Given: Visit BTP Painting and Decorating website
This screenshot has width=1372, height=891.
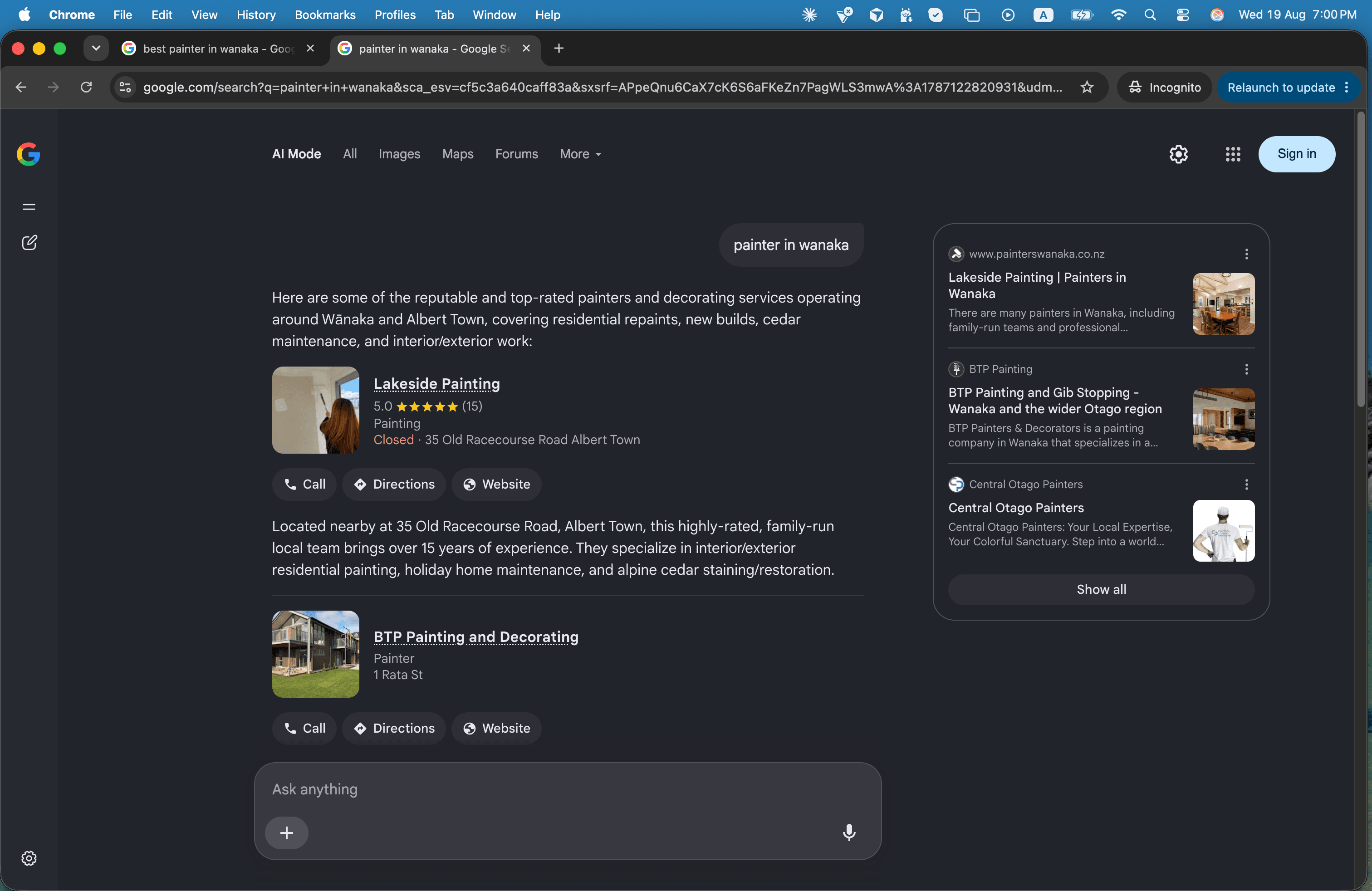Looking at the screenshot, I should (x=496, y=729).
